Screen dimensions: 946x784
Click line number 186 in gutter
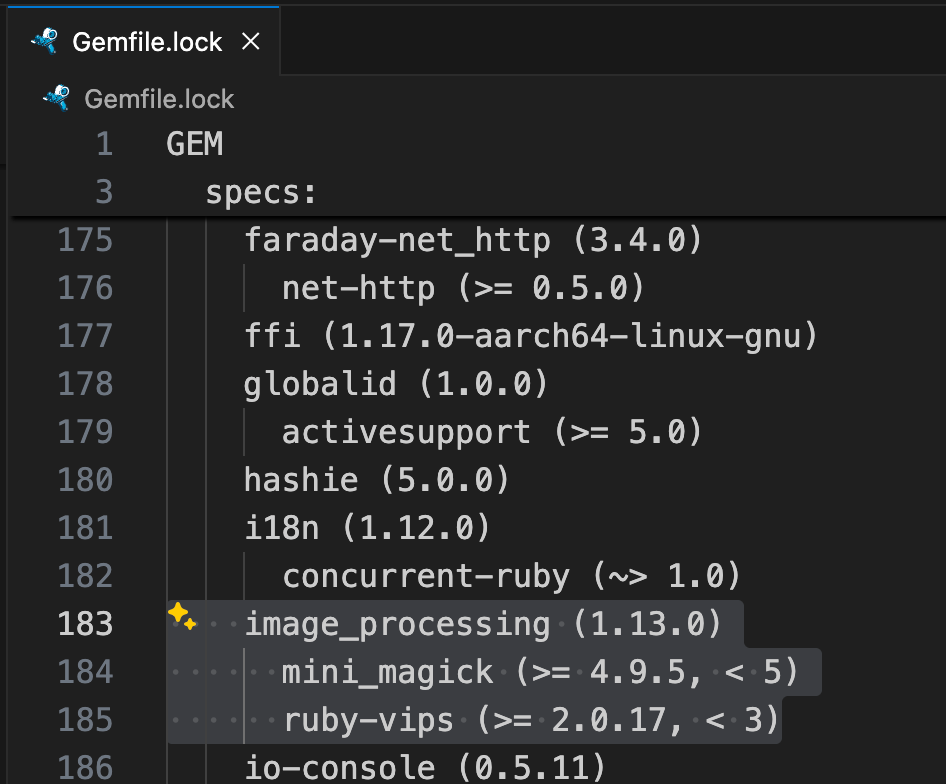(x=85, y=768)
